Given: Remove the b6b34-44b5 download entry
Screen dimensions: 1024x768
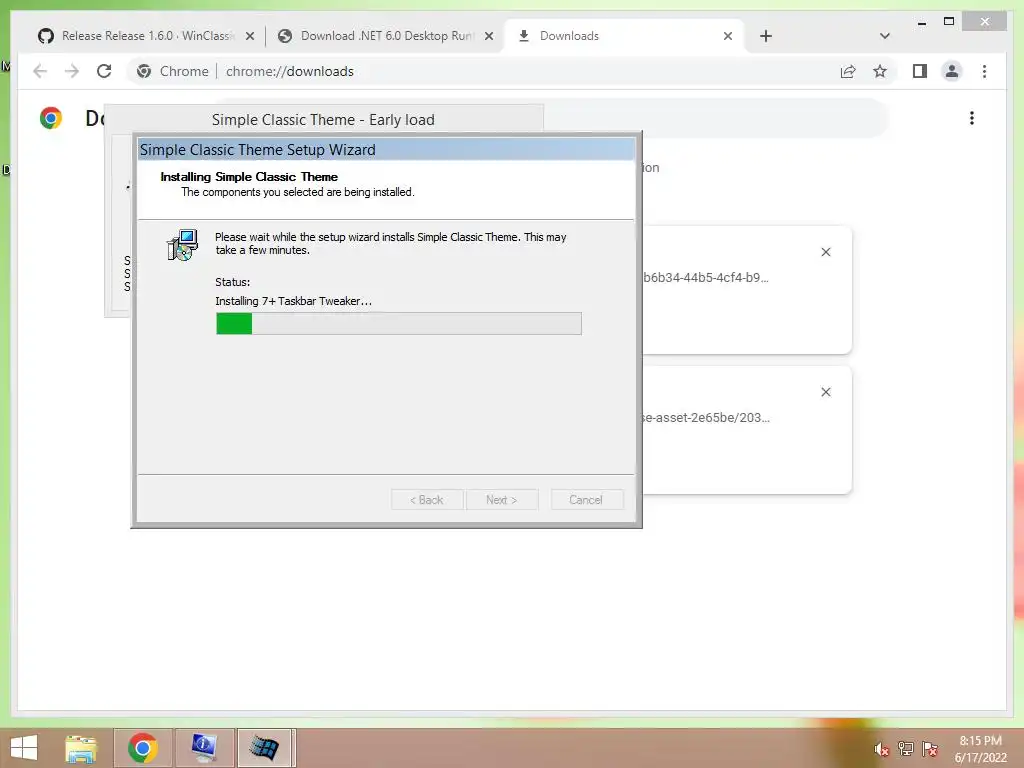Looking at the screenshot, I should (x=825, y=252).
